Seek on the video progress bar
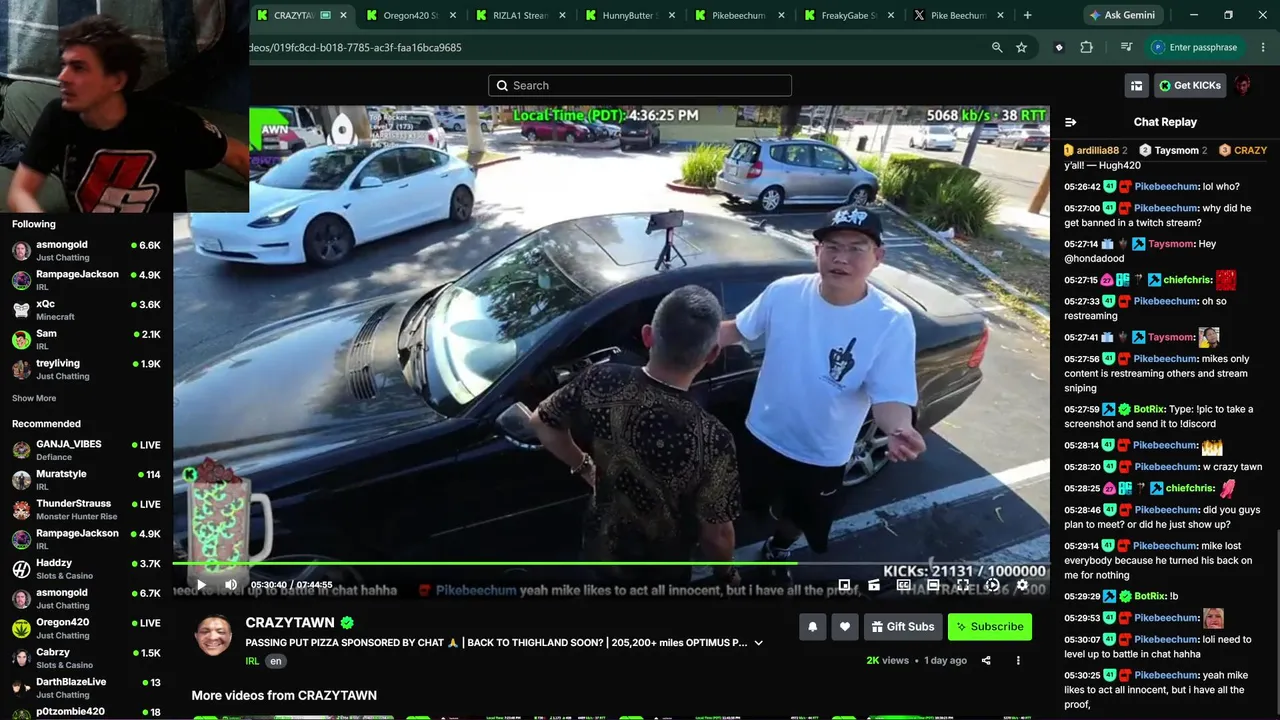The image size is (1280, 720). (611, 563)
